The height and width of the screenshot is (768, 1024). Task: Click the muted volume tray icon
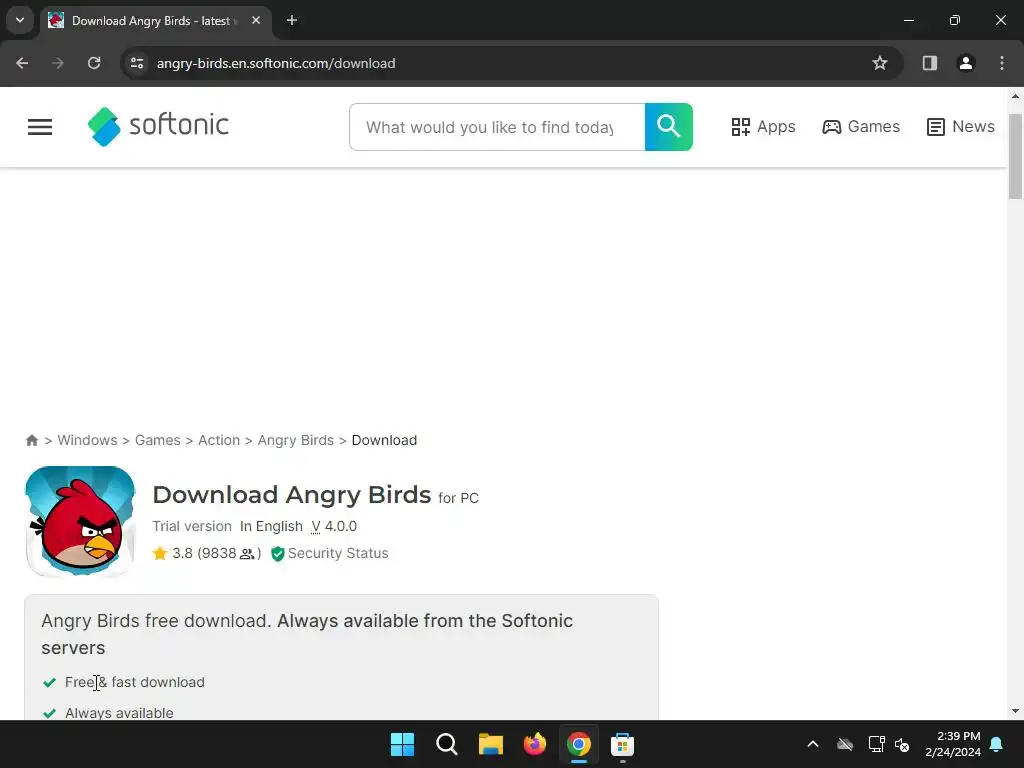(x=903, y=744)
